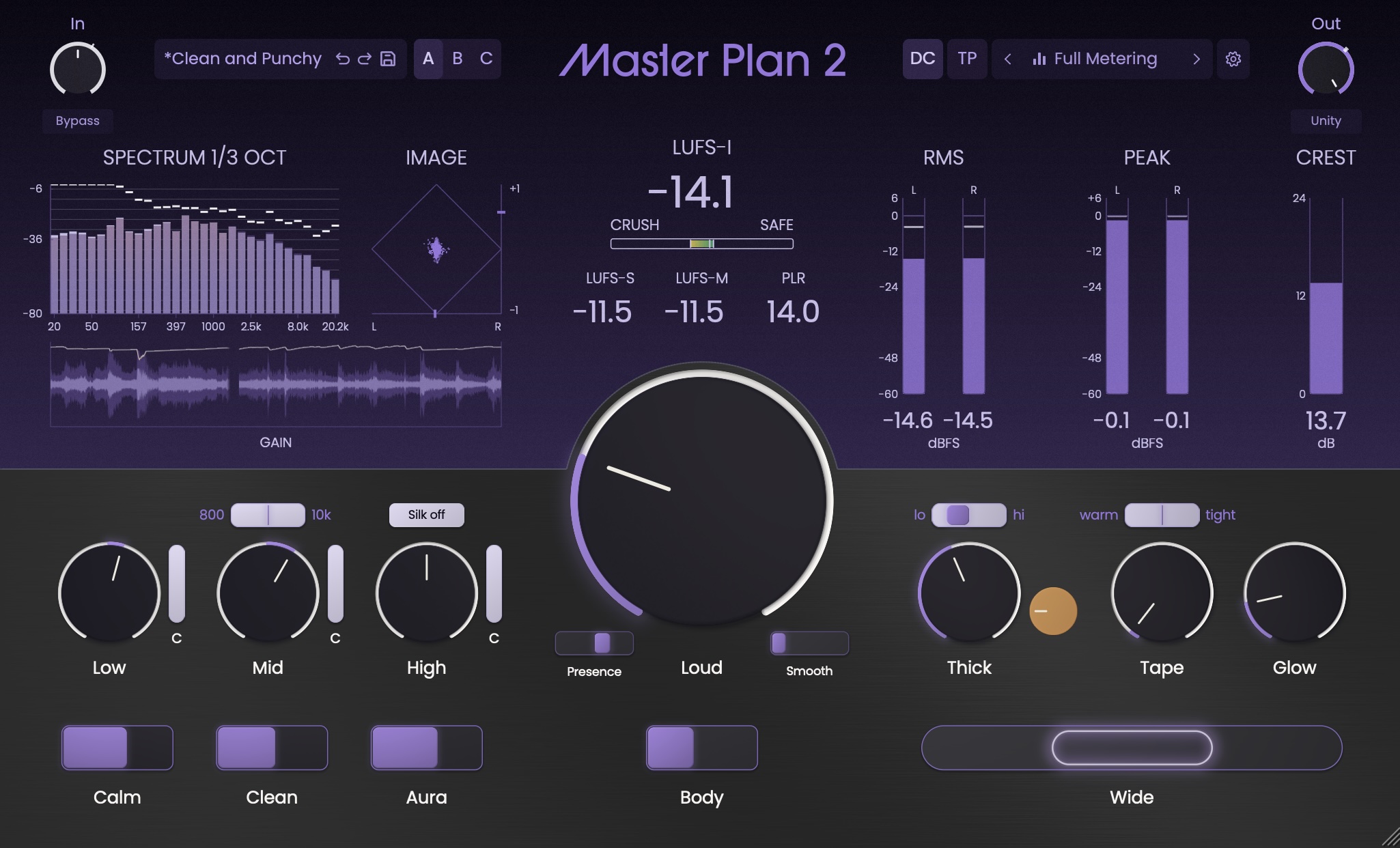Viewport: 1400px width, 848px height.
Task: Click the Glow knob
Action: 1294,593
